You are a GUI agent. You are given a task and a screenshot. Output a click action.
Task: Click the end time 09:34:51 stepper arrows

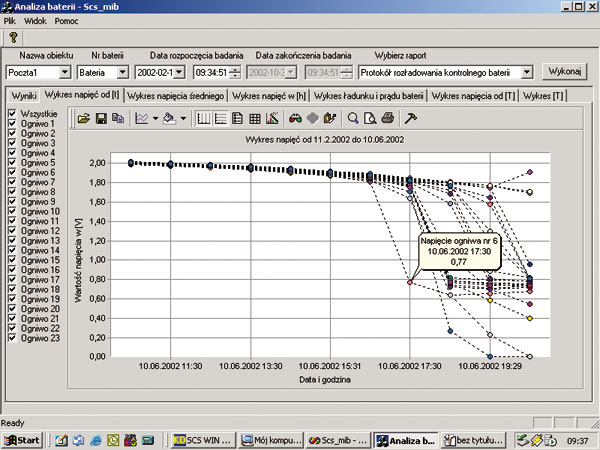(x=347, y=72)
